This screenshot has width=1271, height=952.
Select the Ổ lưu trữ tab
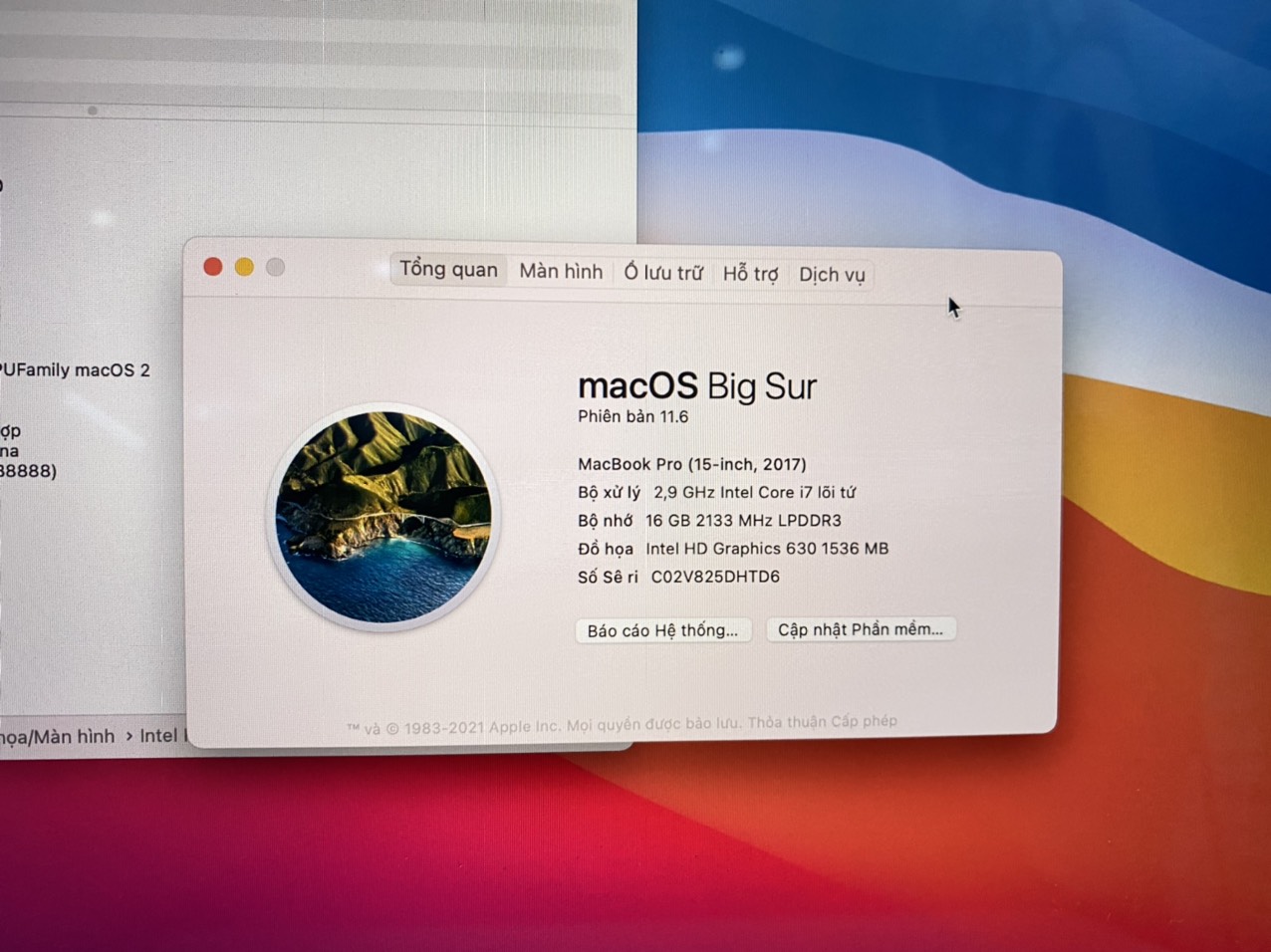tap(663, 273)
